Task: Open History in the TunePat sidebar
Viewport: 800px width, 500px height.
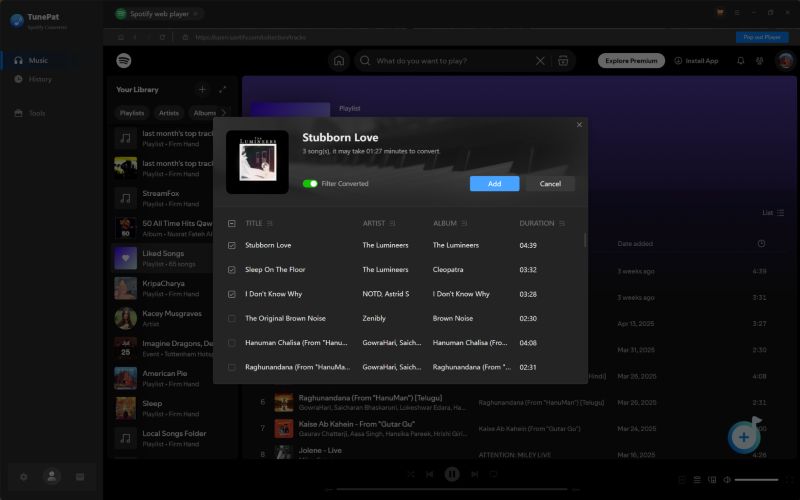Action: 40,79
